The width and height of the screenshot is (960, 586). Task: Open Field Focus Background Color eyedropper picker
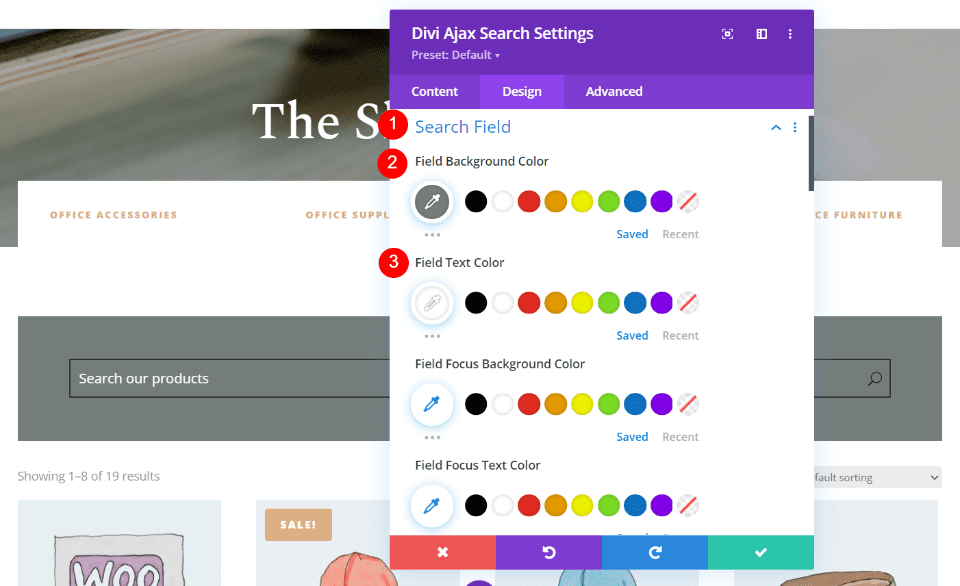click(x=432, y=404)
